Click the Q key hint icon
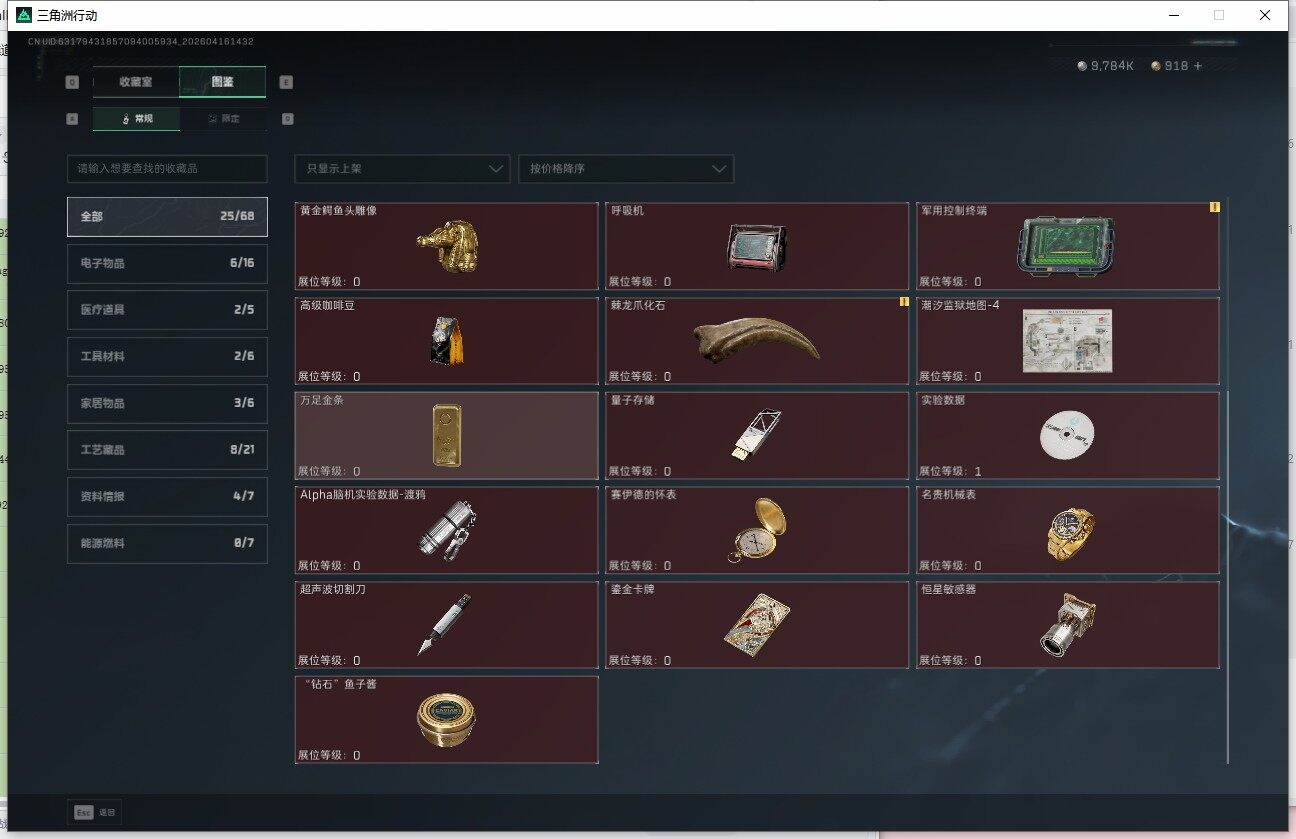The width and height of the screenshot is (1296, 839). pos(72,83)
